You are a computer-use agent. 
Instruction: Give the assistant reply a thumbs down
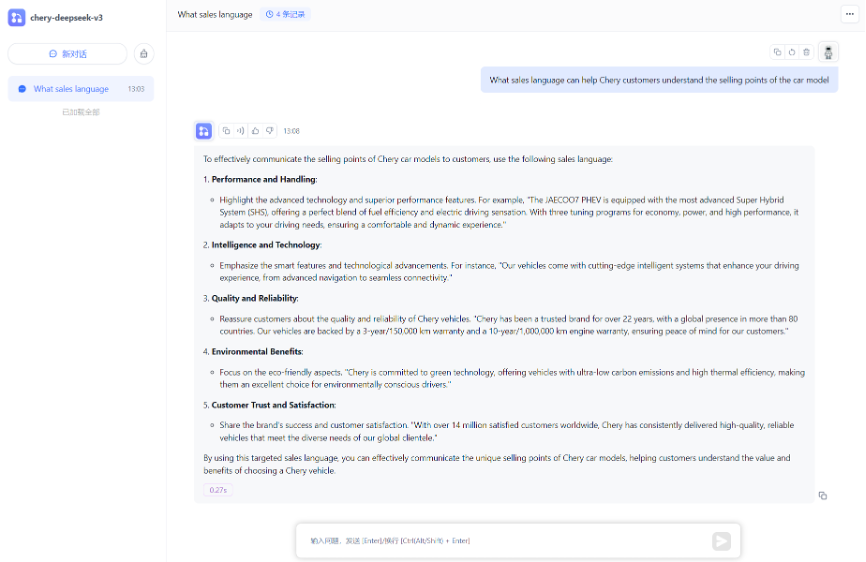pyautogui.click(x=269, y=131)
